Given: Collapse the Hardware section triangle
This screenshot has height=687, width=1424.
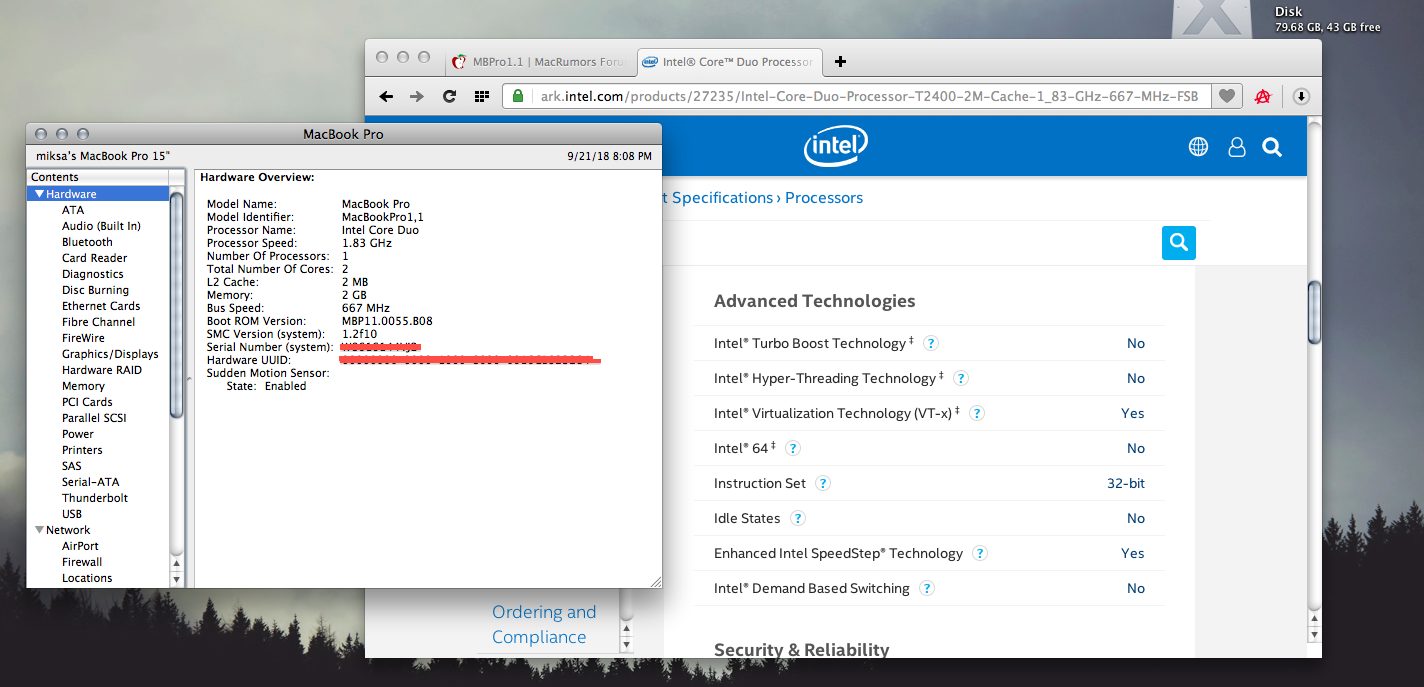Looking at the screenshot, I should pyautogui.click(x=39, y=194).
